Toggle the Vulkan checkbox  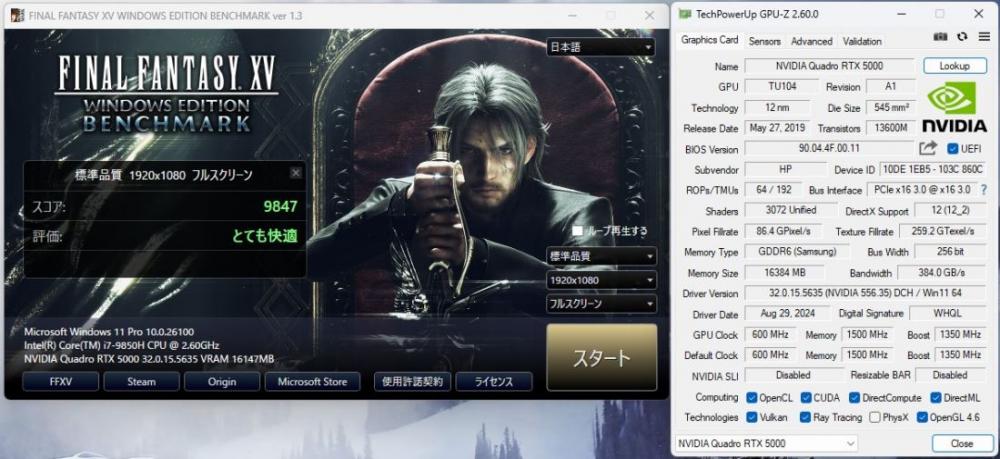click(752, 418)
